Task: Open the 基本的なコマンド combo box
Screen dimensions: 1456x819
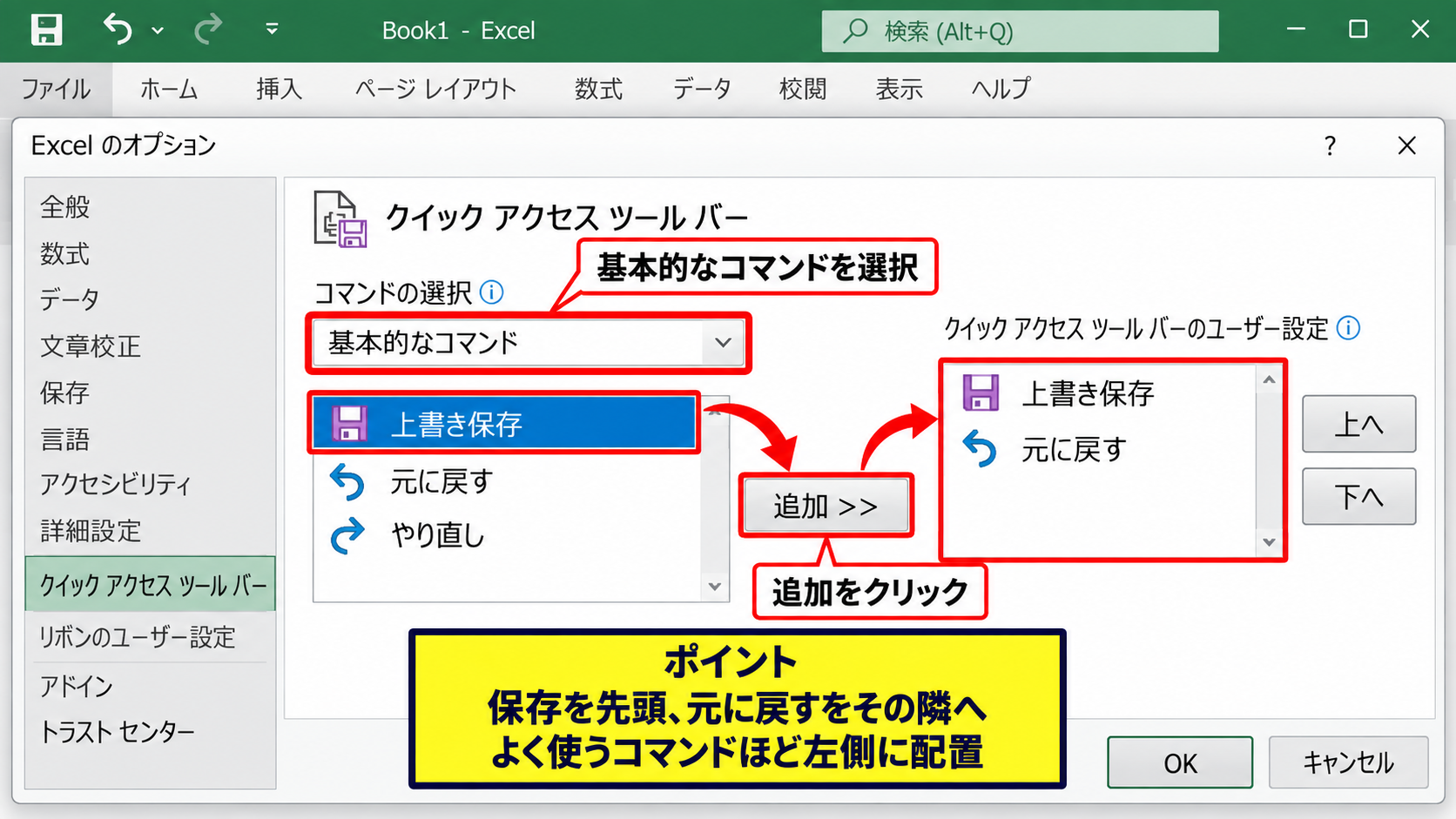Action: pyautogui.click(x=529, y=343)
